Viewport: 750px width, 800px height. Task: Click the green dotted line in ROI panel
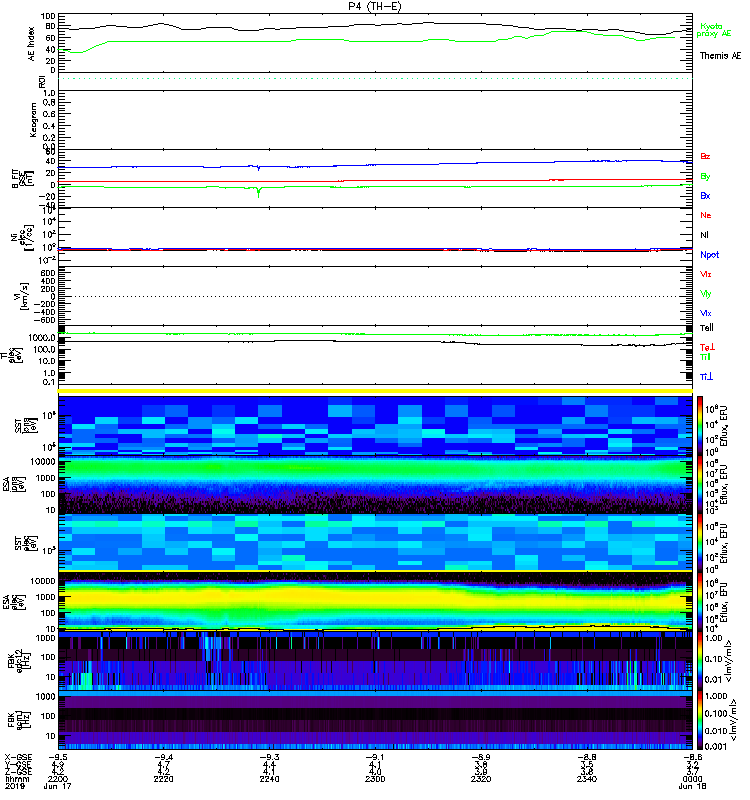(x=375, y=79)
